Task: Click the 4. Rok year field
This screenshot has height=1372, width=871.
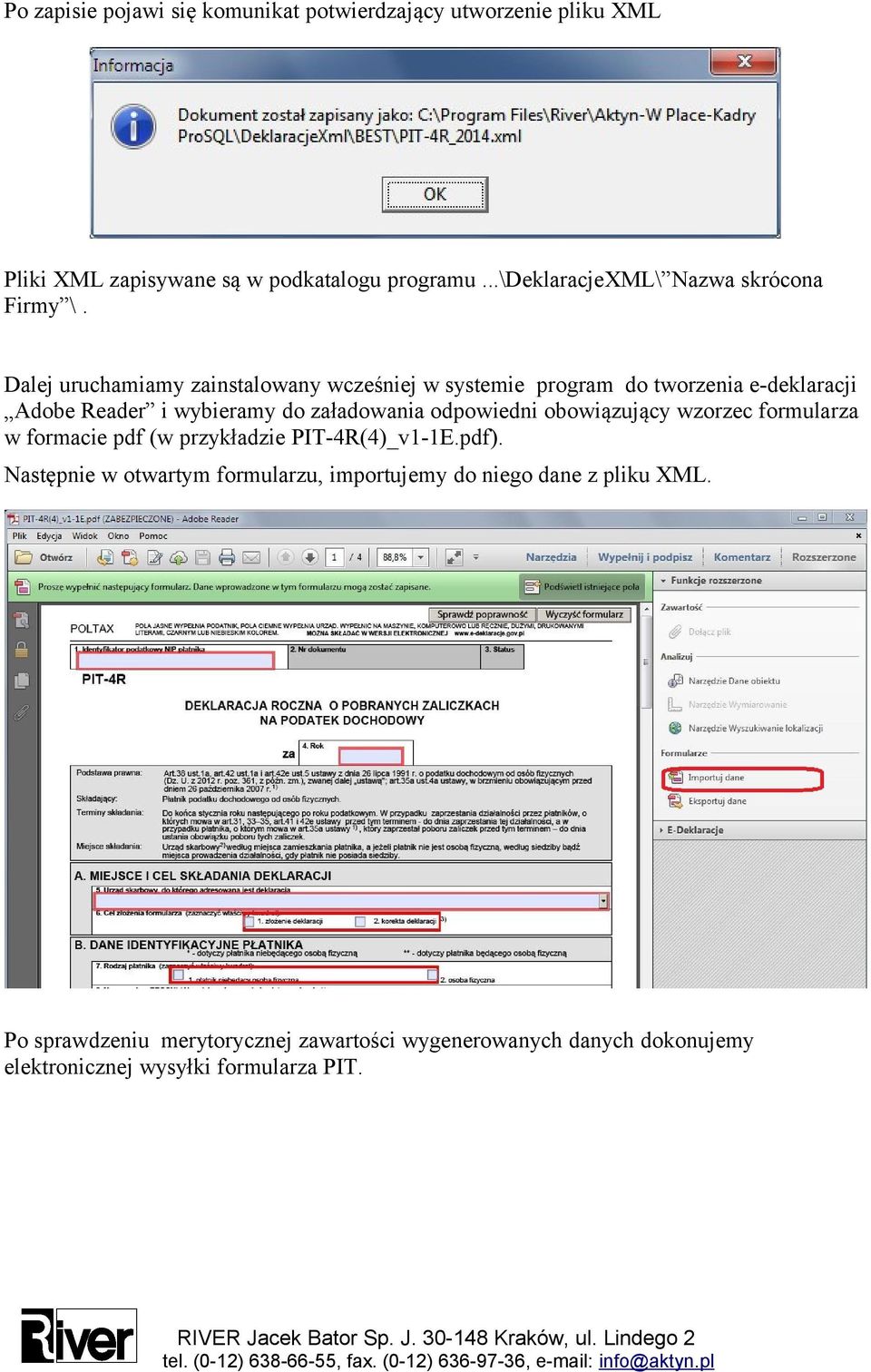Action: [x=370, y=756]
